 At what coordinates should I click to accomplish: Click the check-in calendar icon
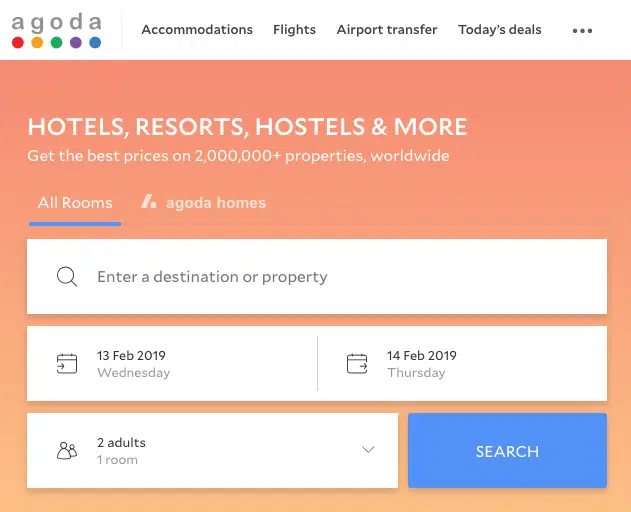click(x=67, y=364)
